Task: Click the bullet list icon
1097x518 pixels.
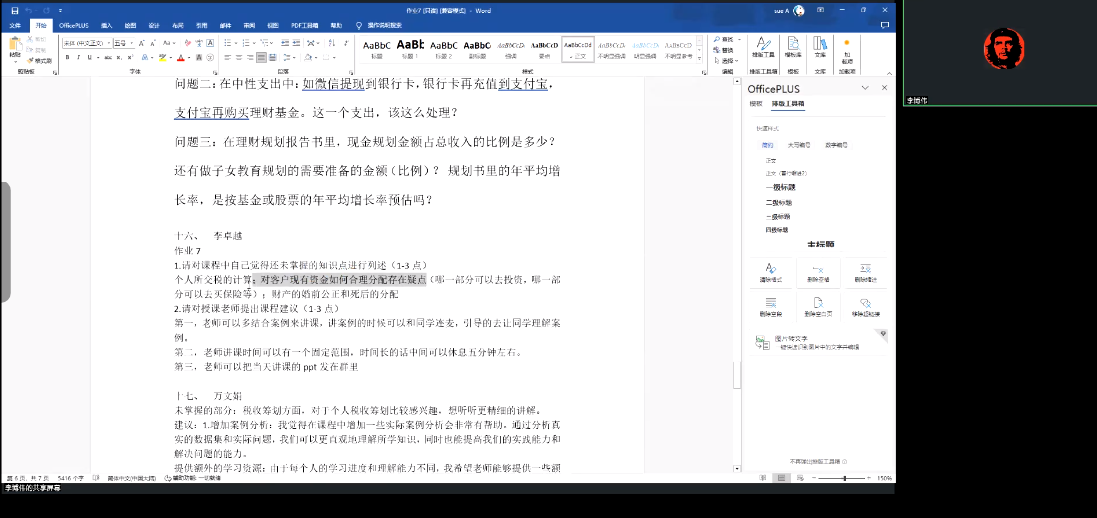Action: [x=228, y=43]
